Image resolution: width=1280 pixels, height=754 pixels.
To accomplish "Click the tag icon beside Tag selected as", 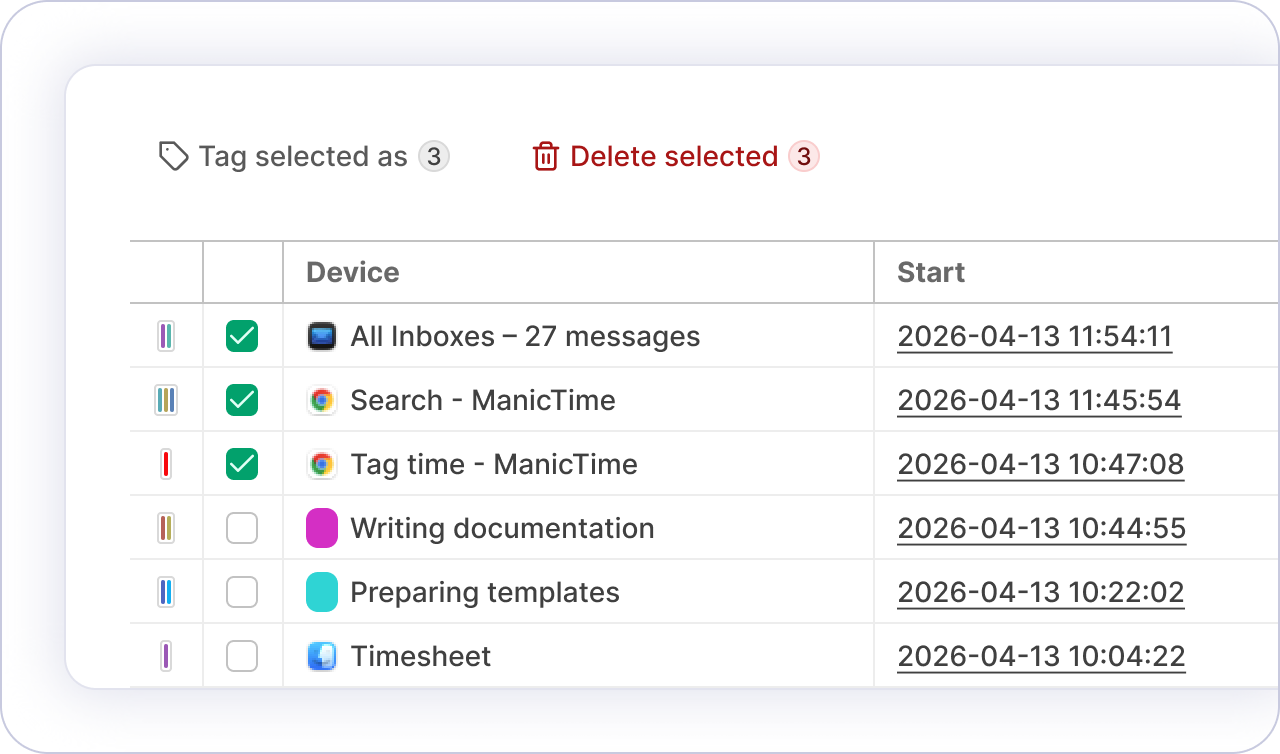I will pyautogui.click(x=174, y=157).
